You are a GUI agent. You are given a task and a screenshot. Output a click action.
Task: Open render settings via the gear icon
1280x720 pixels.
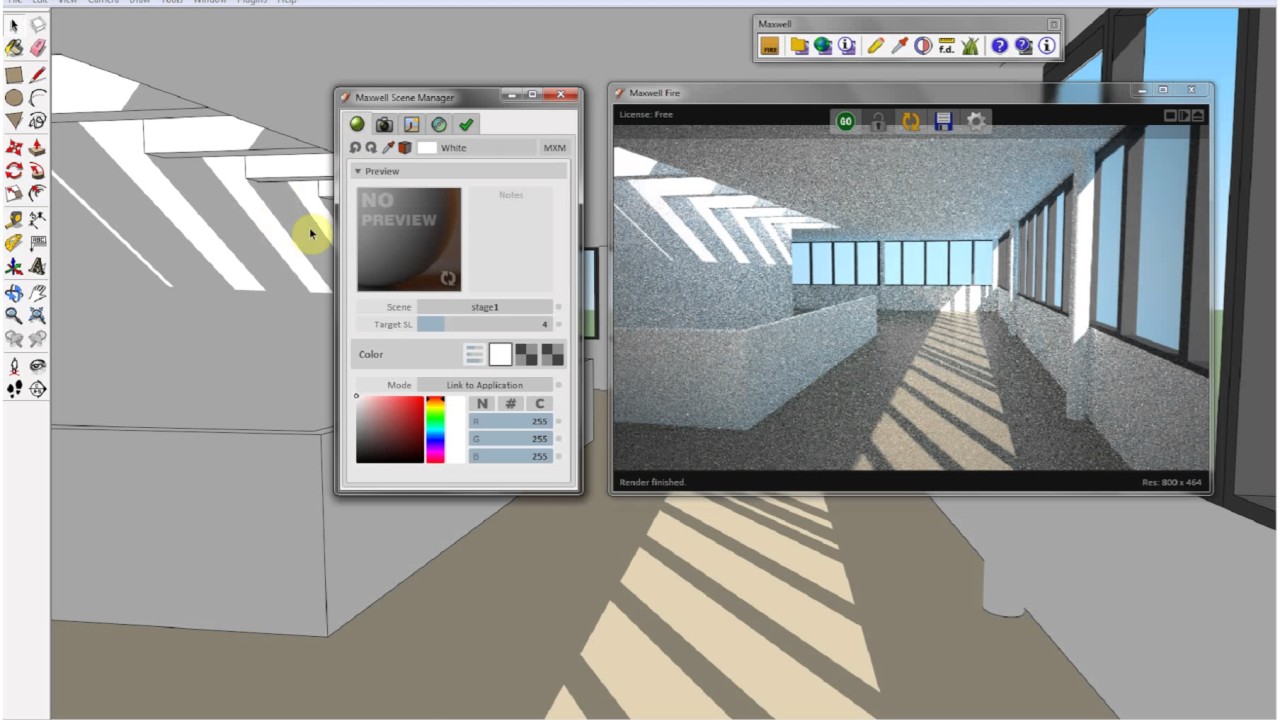tap(975, 121)
